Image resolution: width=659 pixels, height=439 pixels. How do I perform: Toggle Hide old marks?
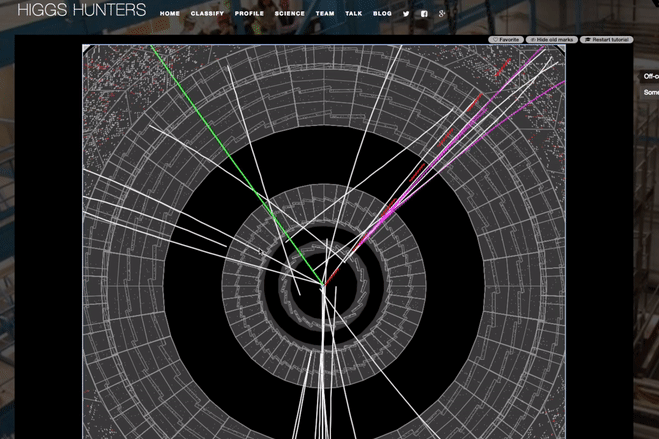[552, 39]
